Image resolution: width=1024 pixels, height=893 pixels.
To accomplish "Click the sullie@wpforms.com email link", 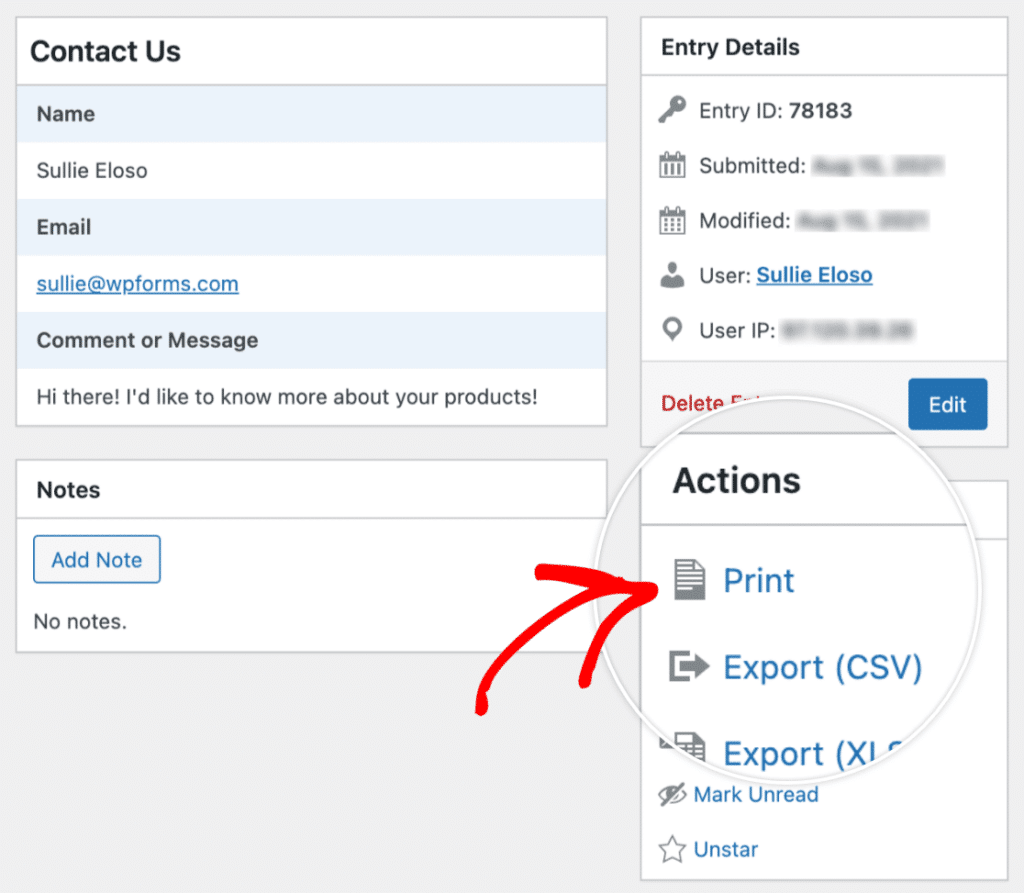I will (x=136, y=284).
